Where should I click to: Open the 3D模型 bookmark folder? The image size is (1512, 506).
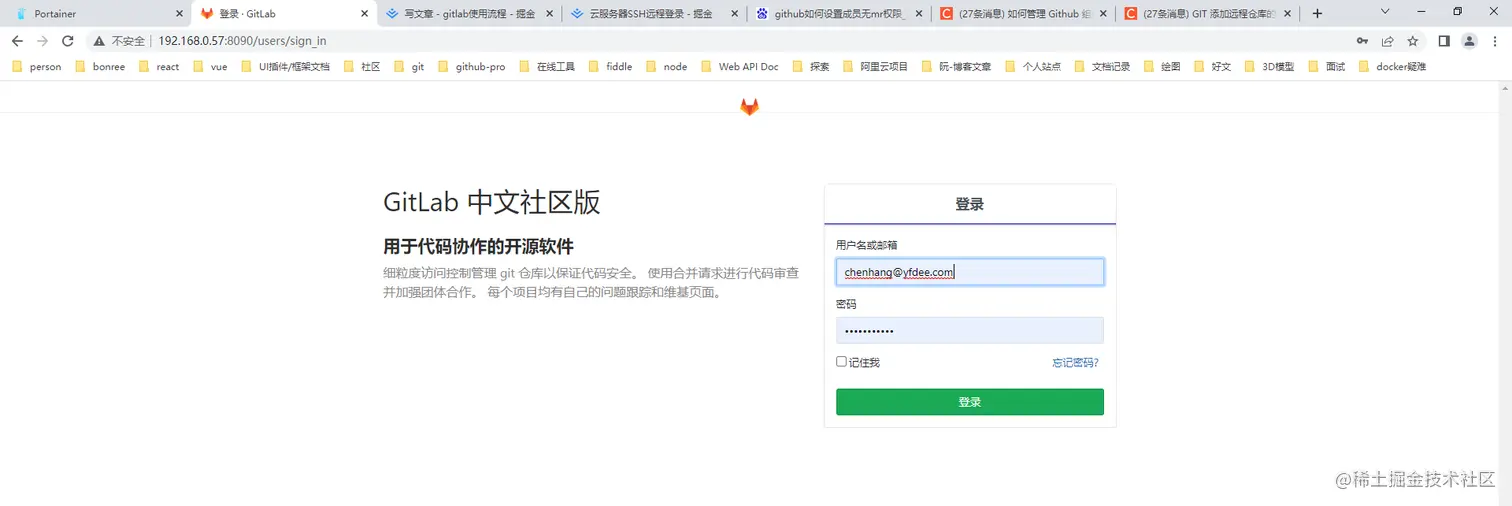1268,67
